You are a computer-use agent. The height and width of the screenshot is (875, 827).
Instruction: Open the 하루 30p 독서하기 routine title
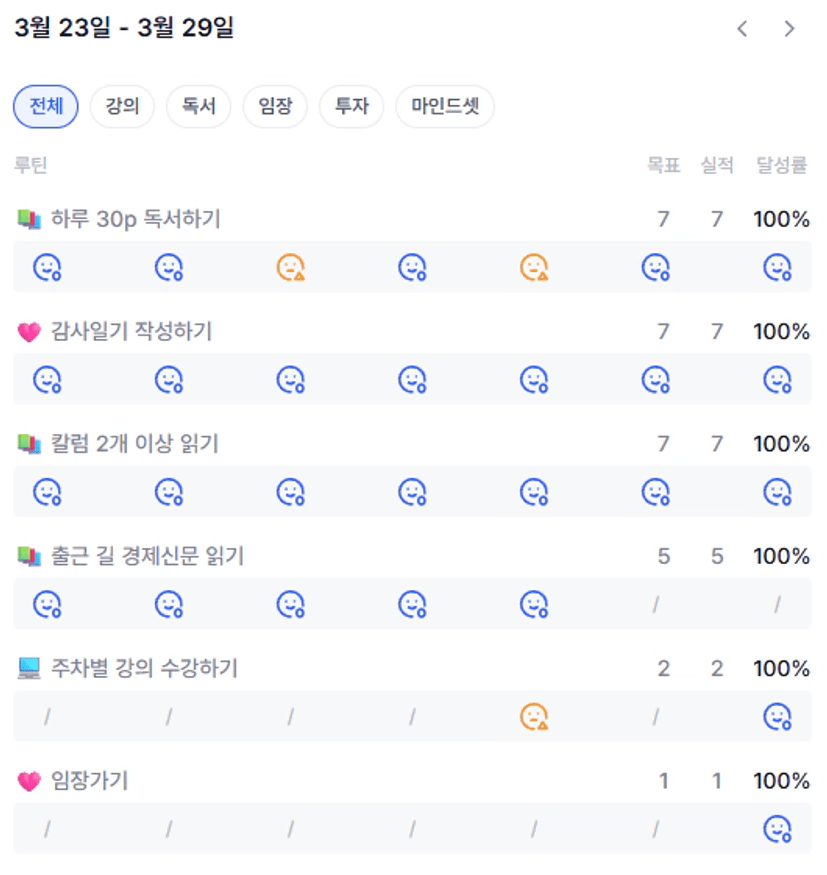click(x=135, y=219)
